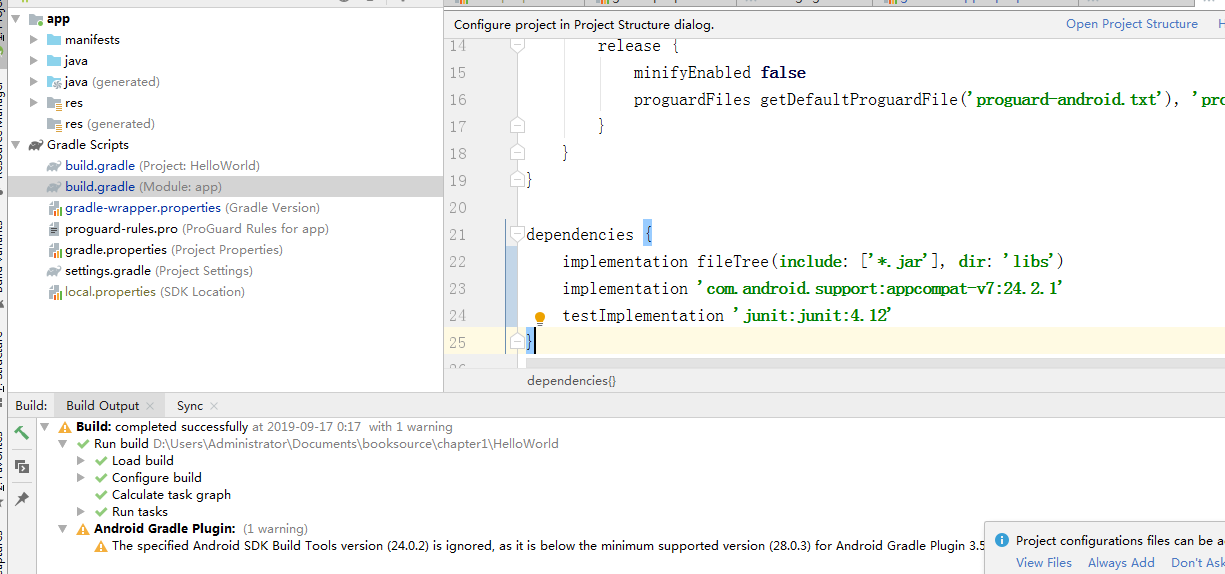The image size is (1225, 574).
Task: Click the toggle view icon below hammer
Action: pyautogui.click(x=21, y=466)
